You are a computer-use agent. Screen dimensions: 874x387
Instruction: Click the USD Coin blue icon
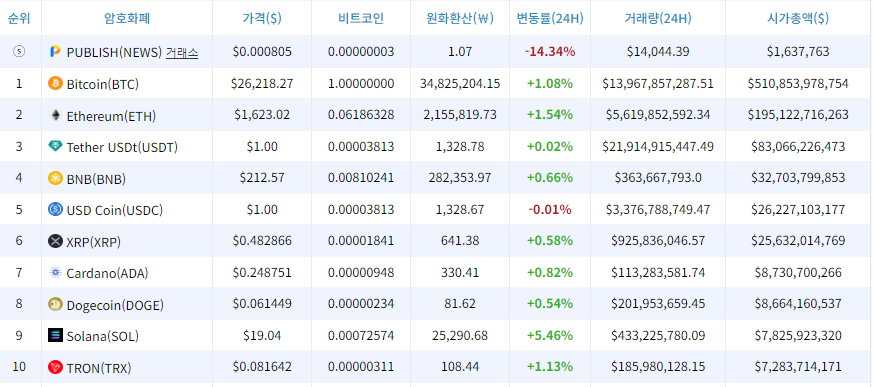55,210
